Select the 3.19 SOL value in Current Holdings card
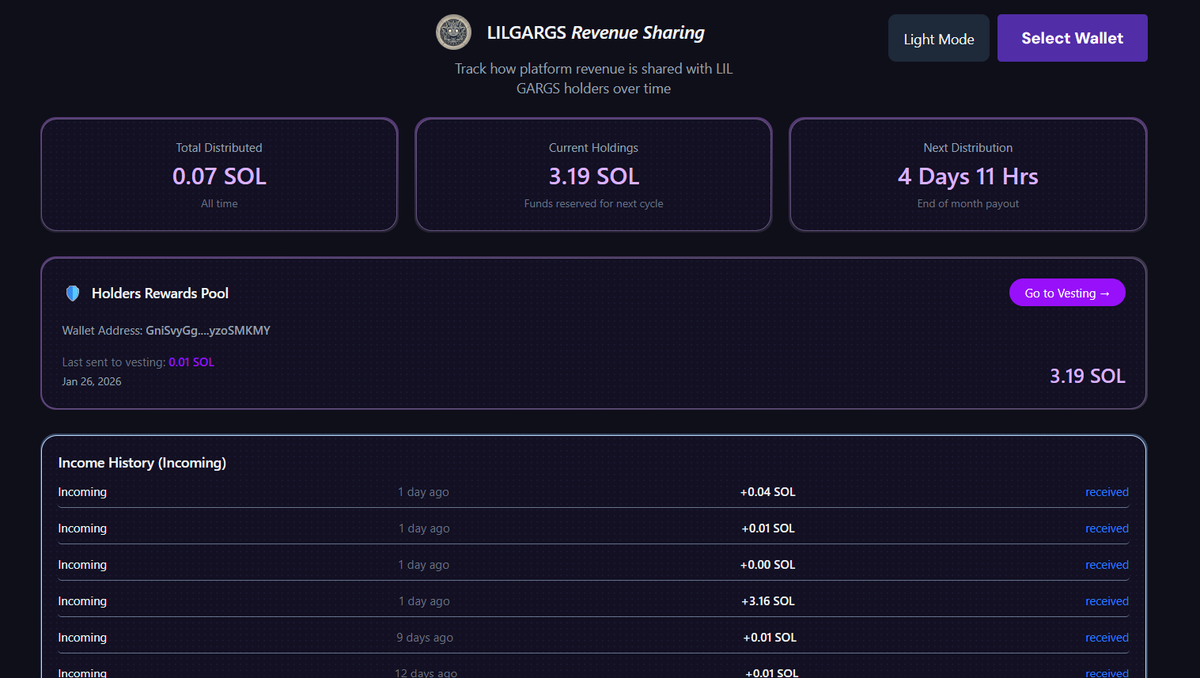 593,177
